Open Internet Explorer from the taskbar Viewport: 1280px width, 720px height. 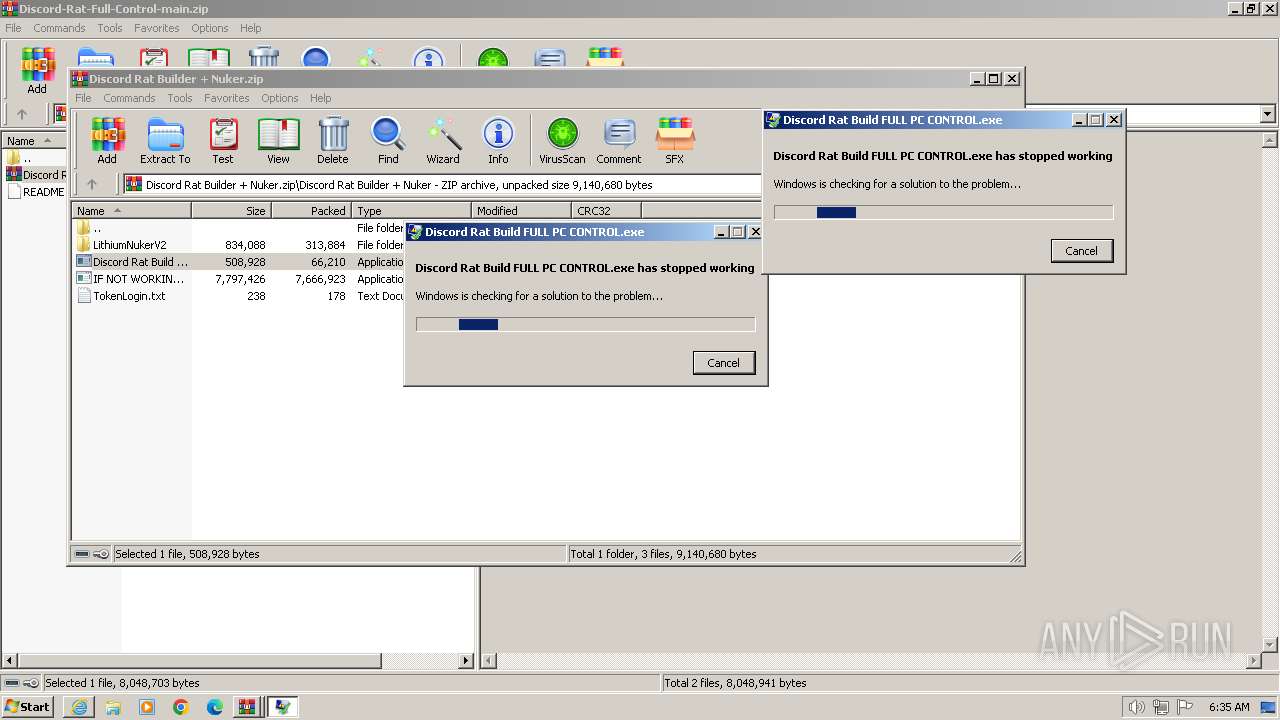79,707
